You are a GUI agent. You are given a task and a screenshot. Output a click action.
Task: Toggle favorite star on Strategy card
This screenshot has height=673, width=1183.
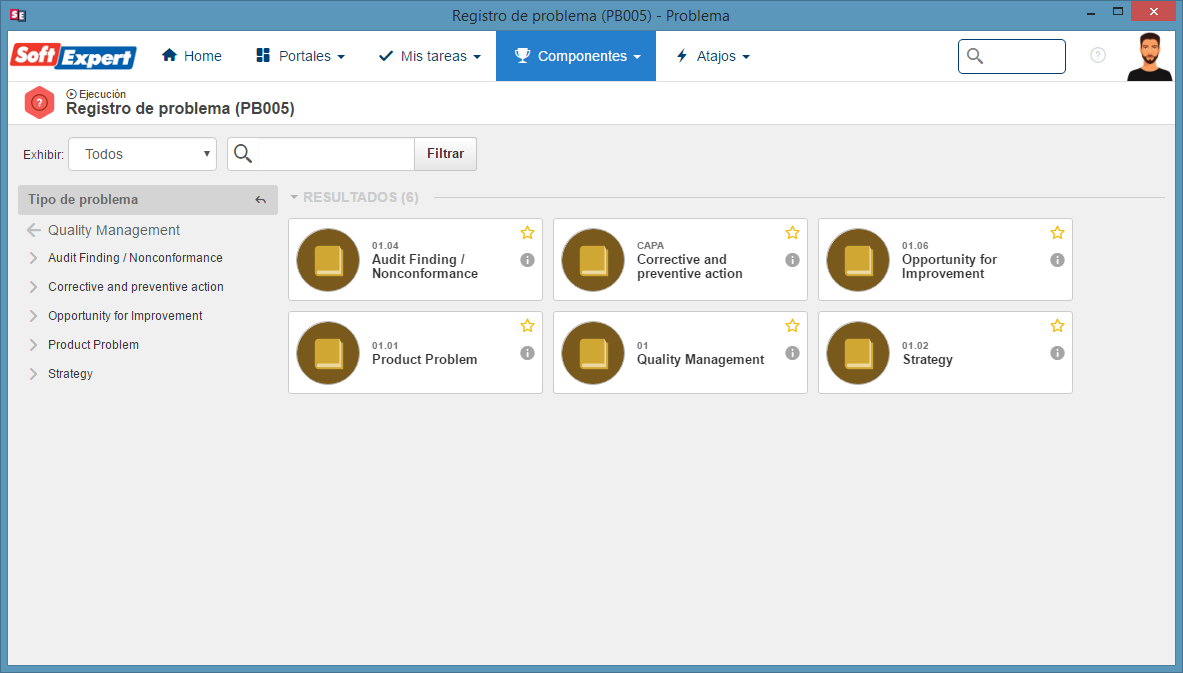(x=1057, y=325)
